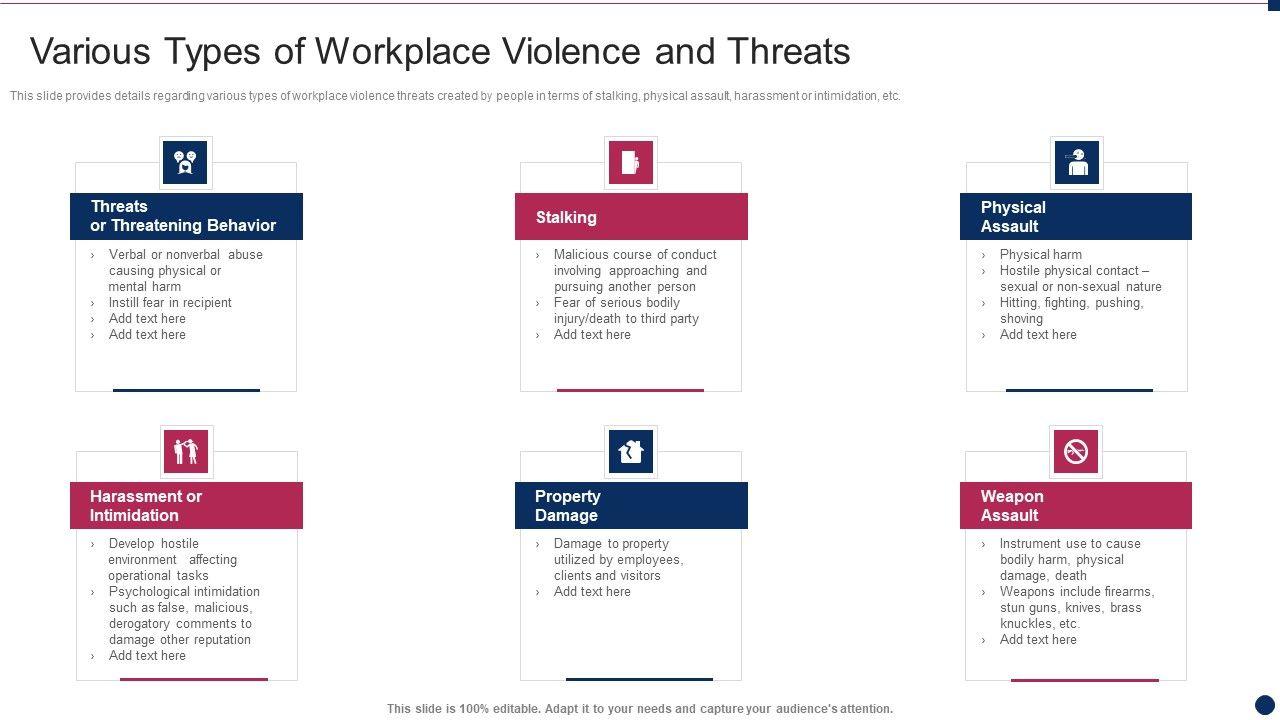Viewport: 1280px width, 720px height.
Task: Click the 'Threats or Threatening Behavior' heading
Action: [x=186, y=216]
